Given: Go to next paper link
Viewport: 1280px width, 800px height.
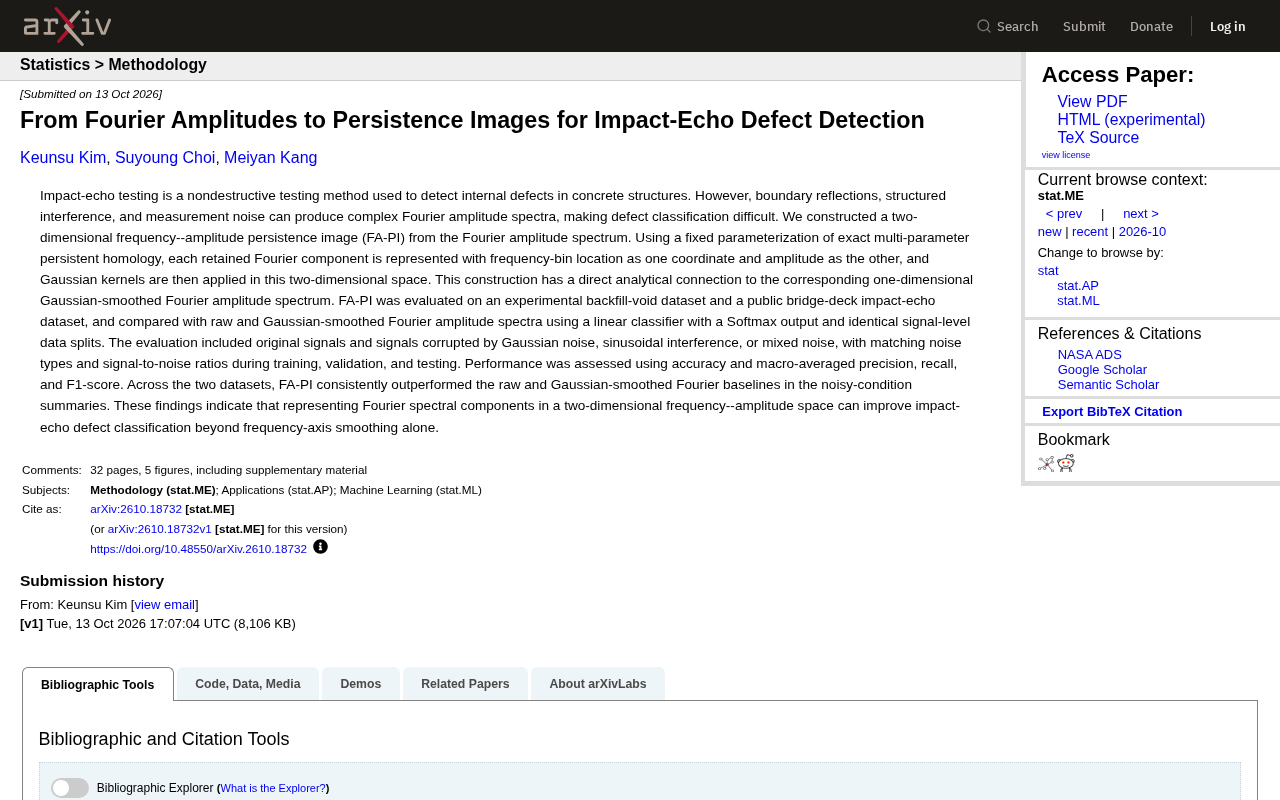Looking at the screenshot, I should point(1141,214).
